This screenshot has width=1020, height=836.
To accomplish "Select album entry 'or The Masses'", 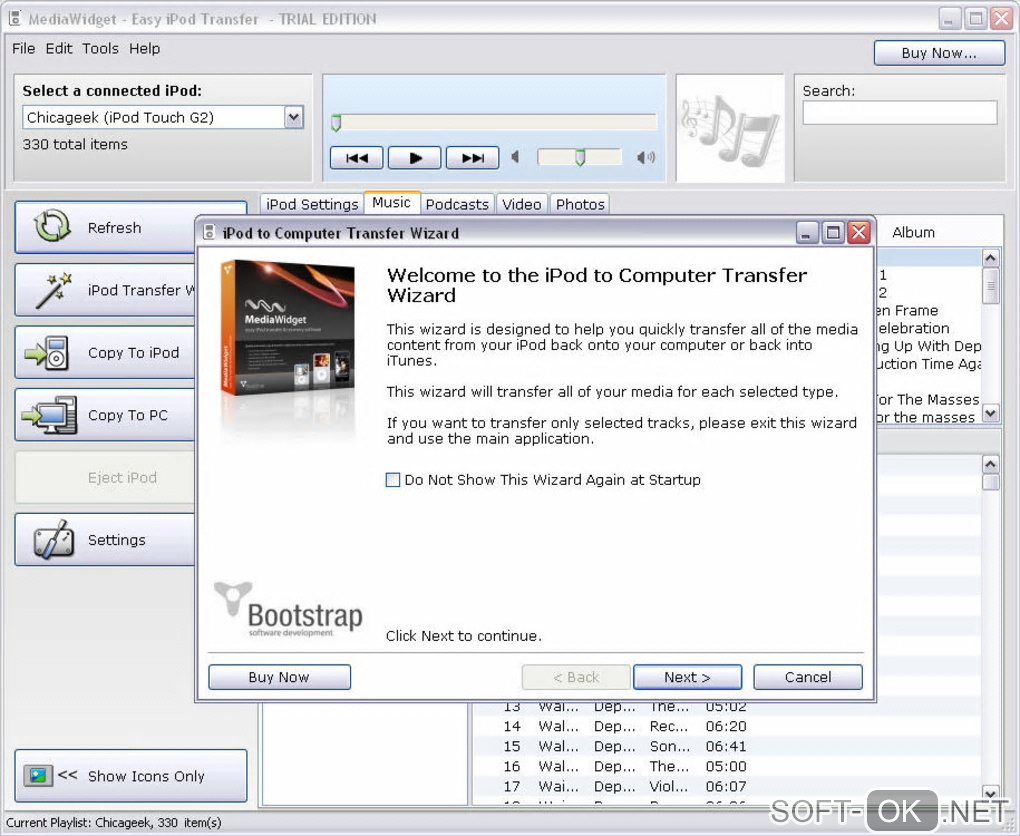I will (928, 399).
